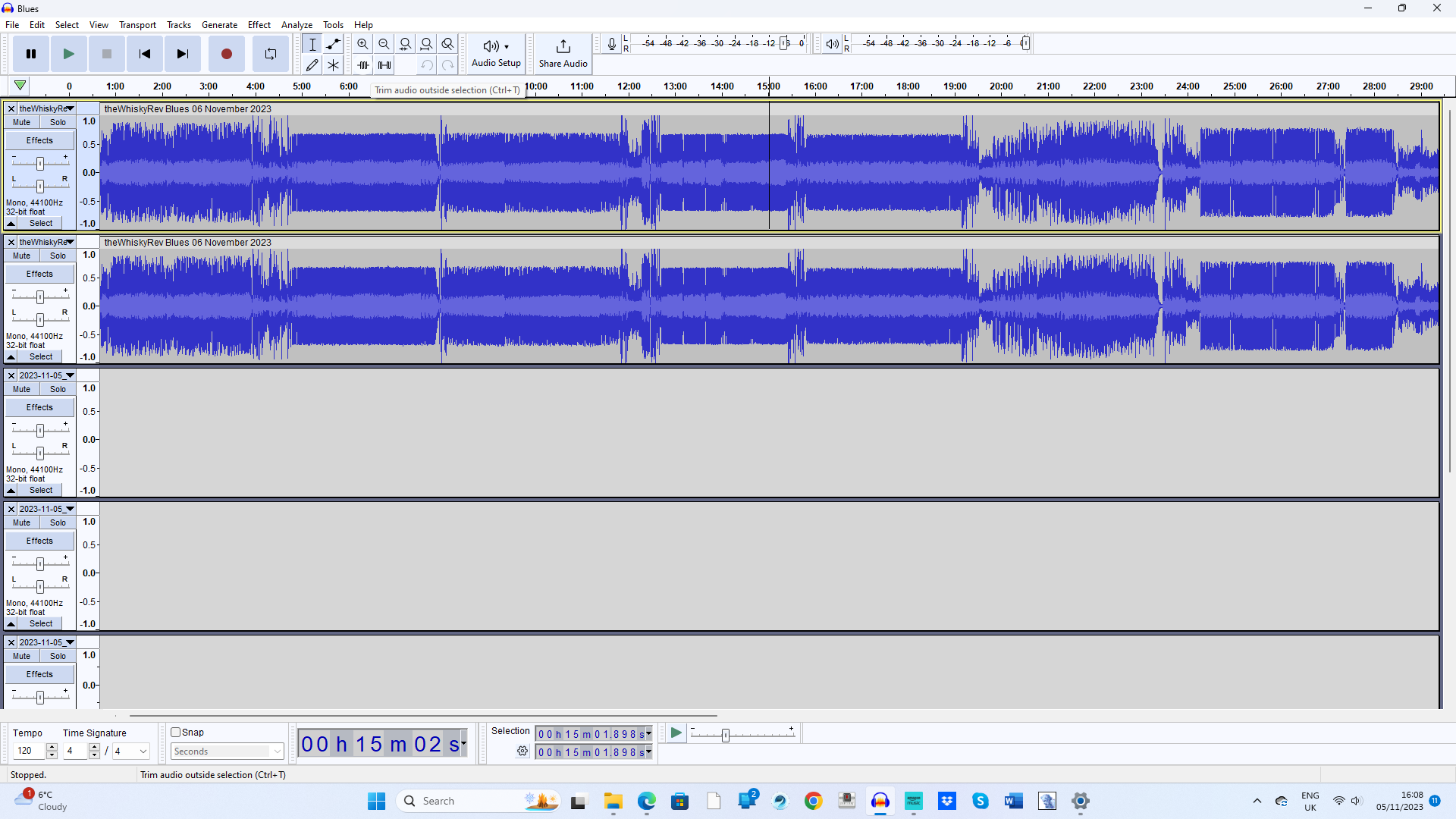1456x819 pixels.
Task: Click the Record button
Action: [226, 54]
